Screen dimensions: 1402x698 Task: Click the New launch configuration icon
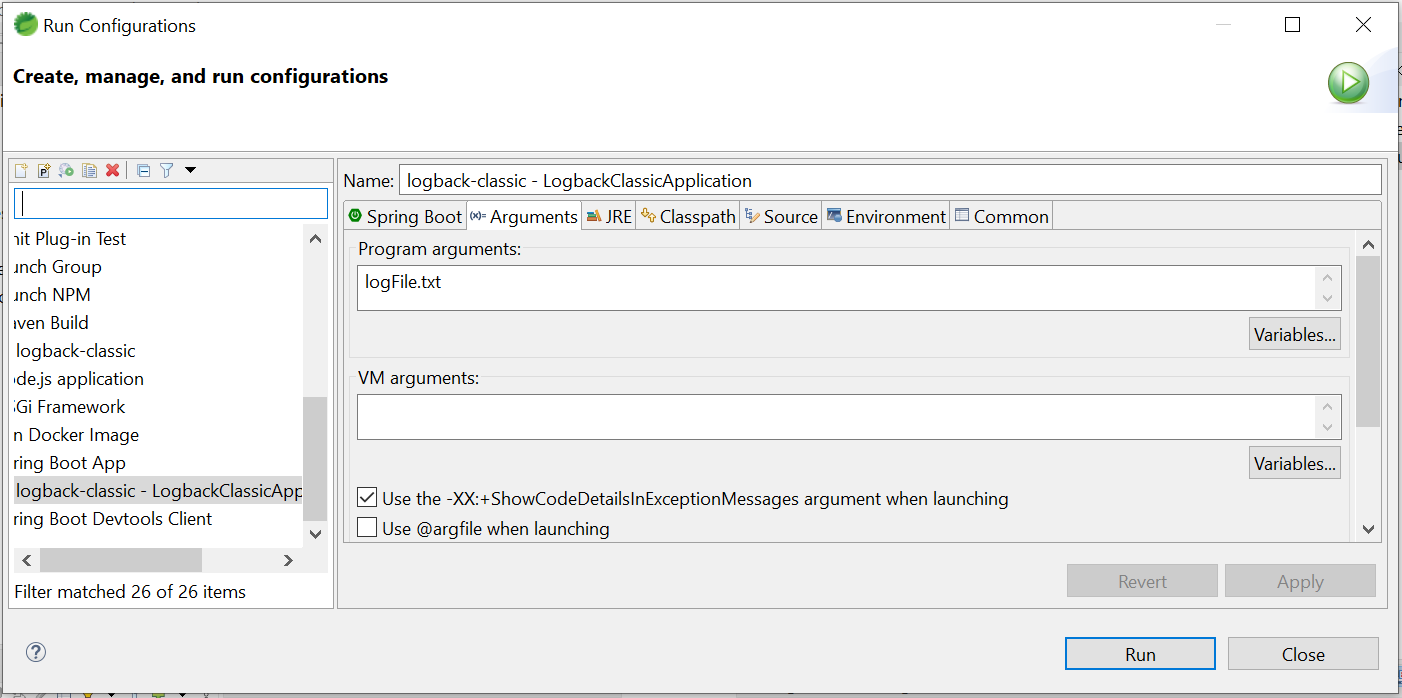[21, 171]
